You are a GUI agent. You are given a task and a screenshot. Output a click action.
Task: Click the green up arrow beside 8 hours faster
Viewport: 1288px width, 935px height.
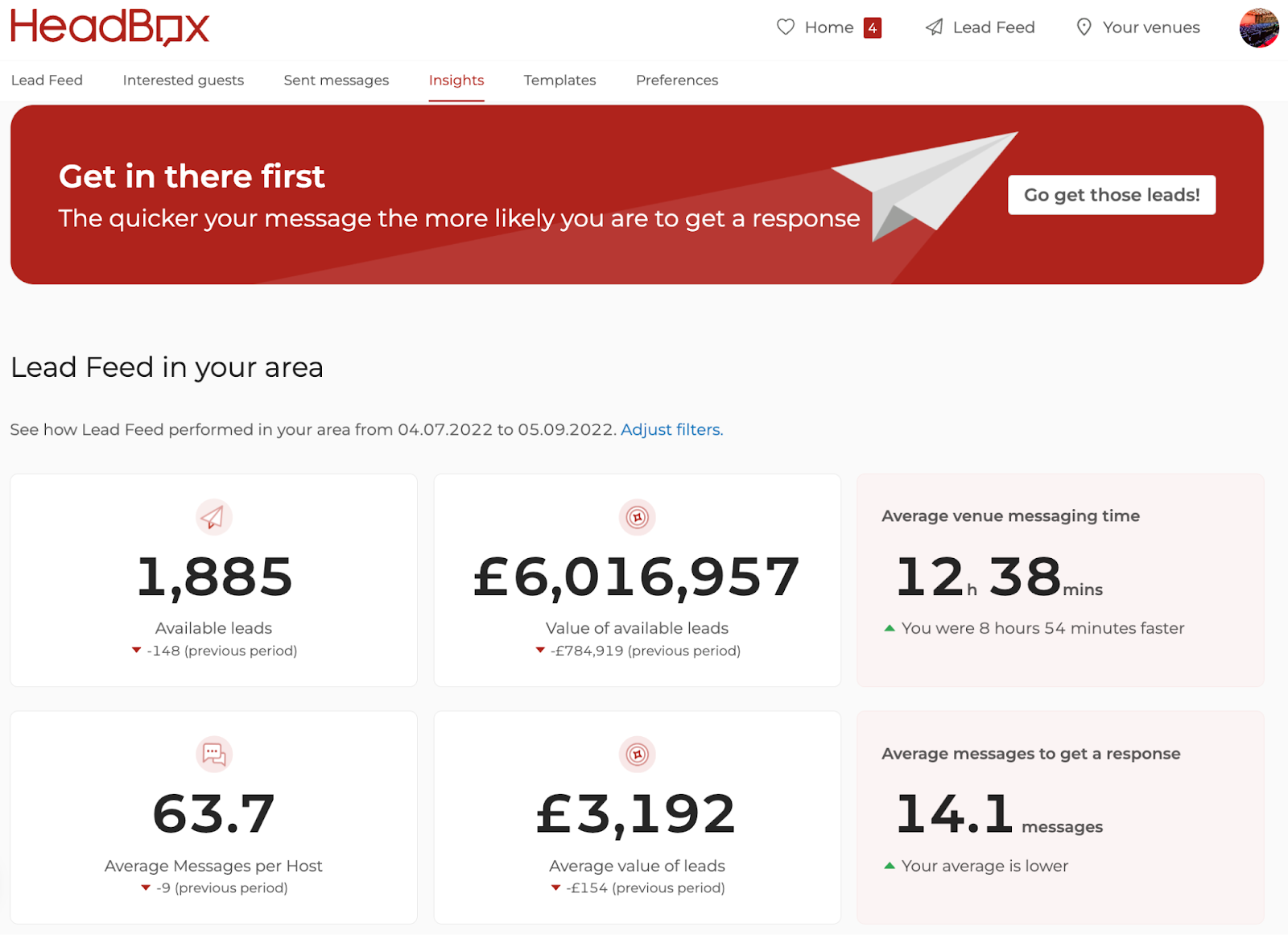pos(890,628)
